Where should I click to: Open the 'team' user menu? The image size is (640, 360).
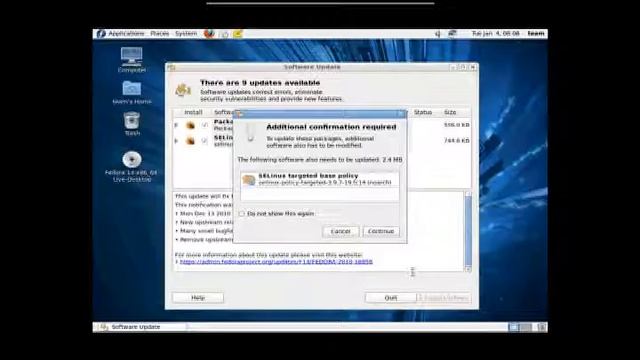coord(536,33)
